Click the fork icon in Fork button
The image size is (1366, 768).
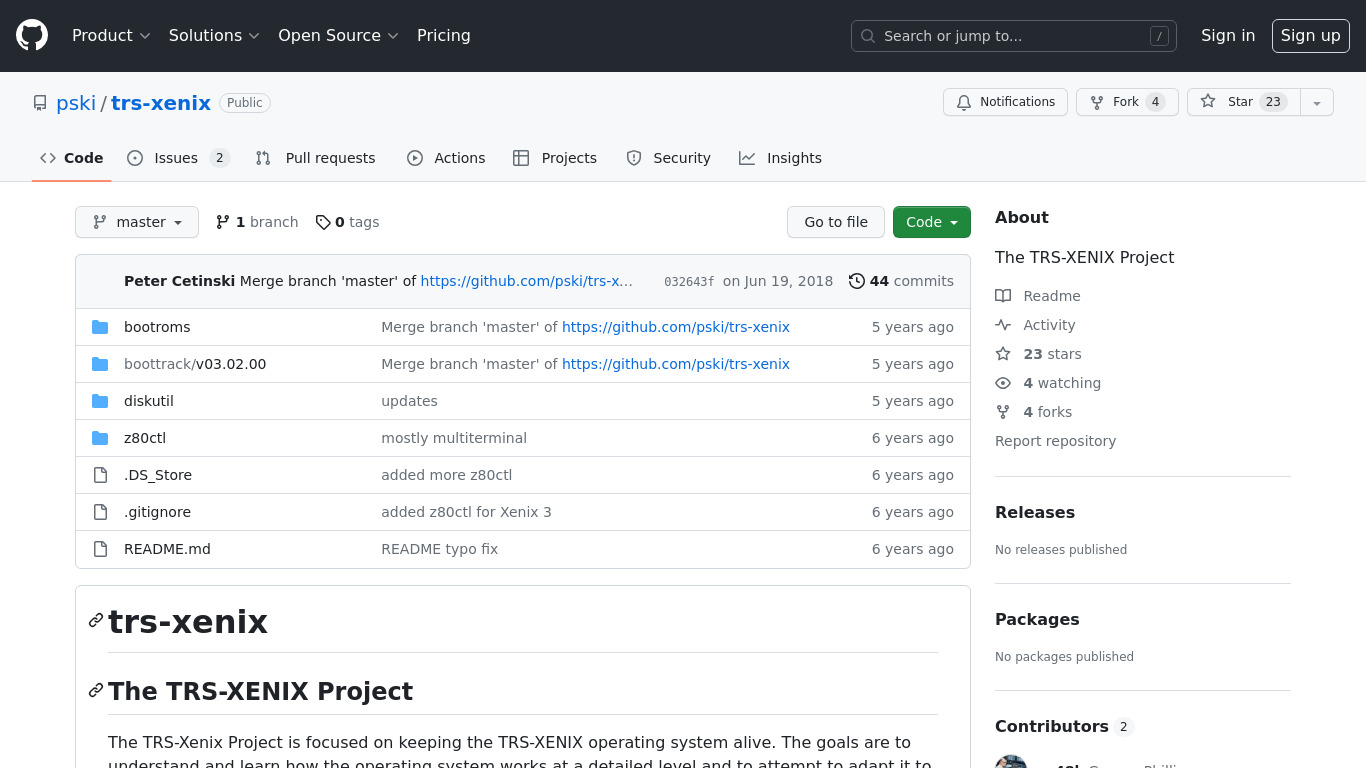[x=1097, y=102]
